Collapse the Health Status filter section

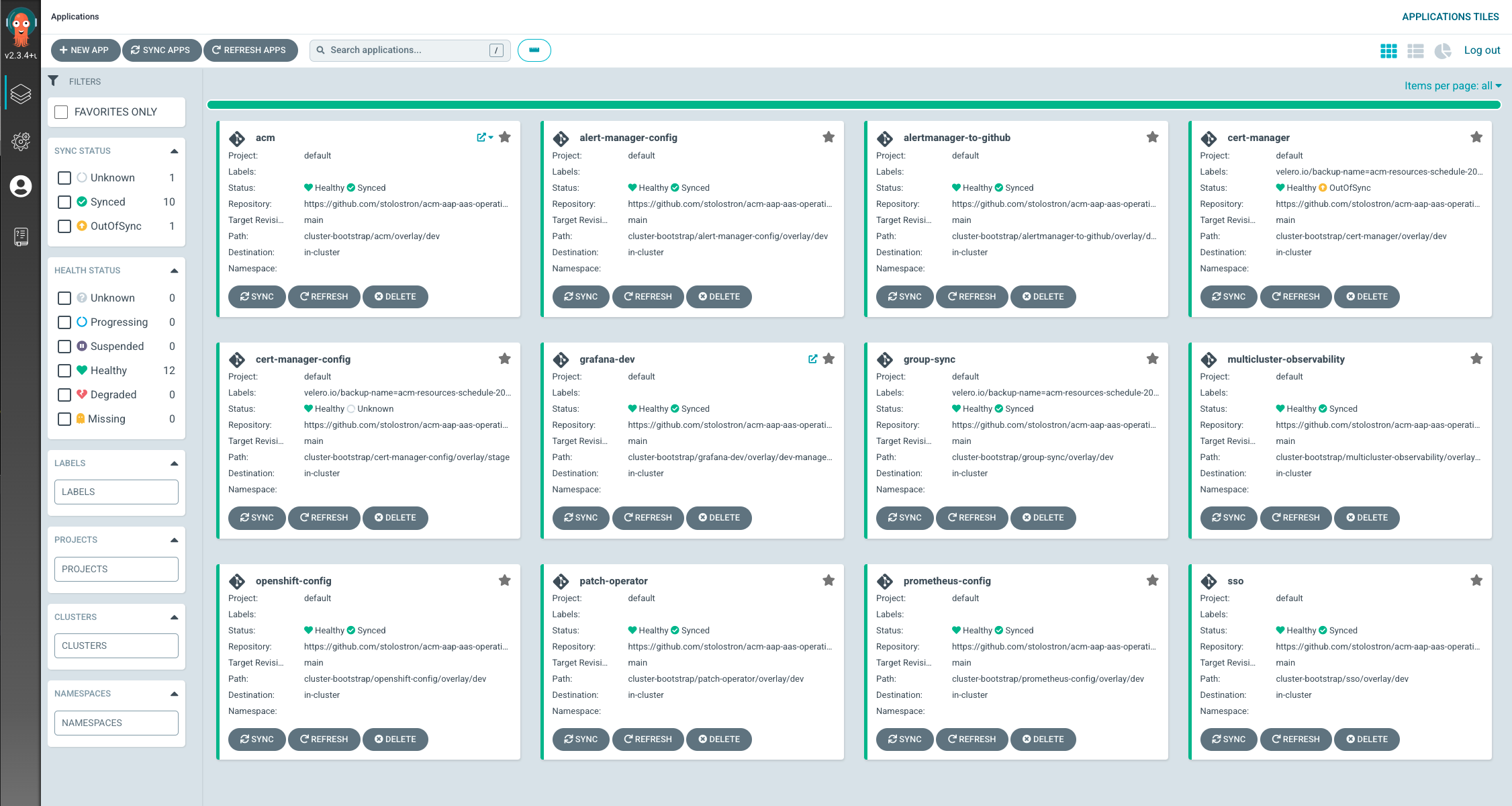coord(174,271)
